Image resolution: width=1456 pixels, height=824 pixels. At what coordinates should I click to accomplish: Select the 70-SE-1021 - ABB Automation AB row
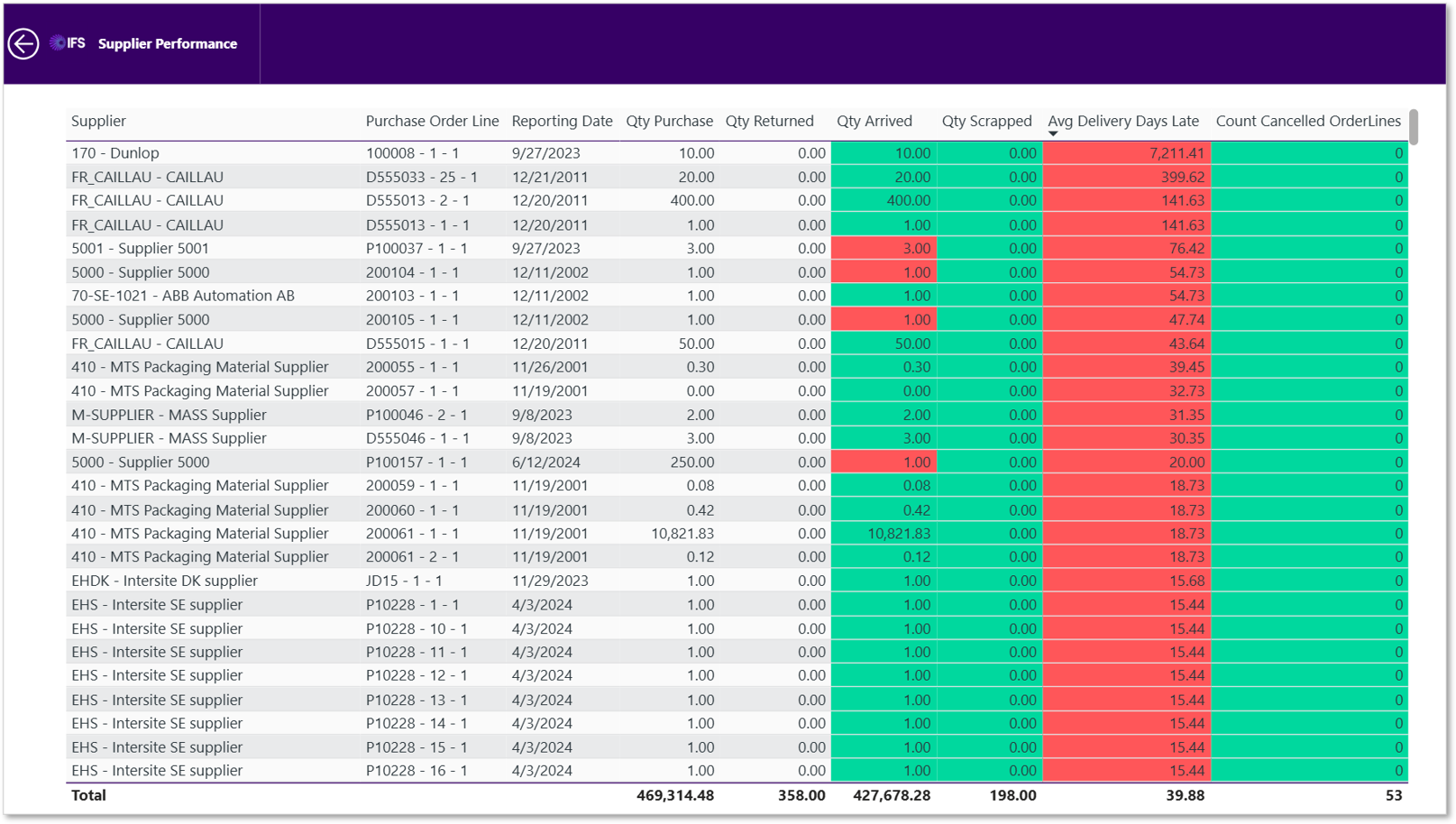click(x=737, y=296)
